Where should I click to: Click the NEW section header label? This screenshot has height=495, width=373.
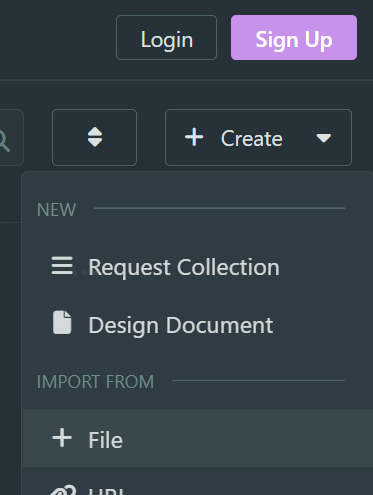tap(57, 210)
